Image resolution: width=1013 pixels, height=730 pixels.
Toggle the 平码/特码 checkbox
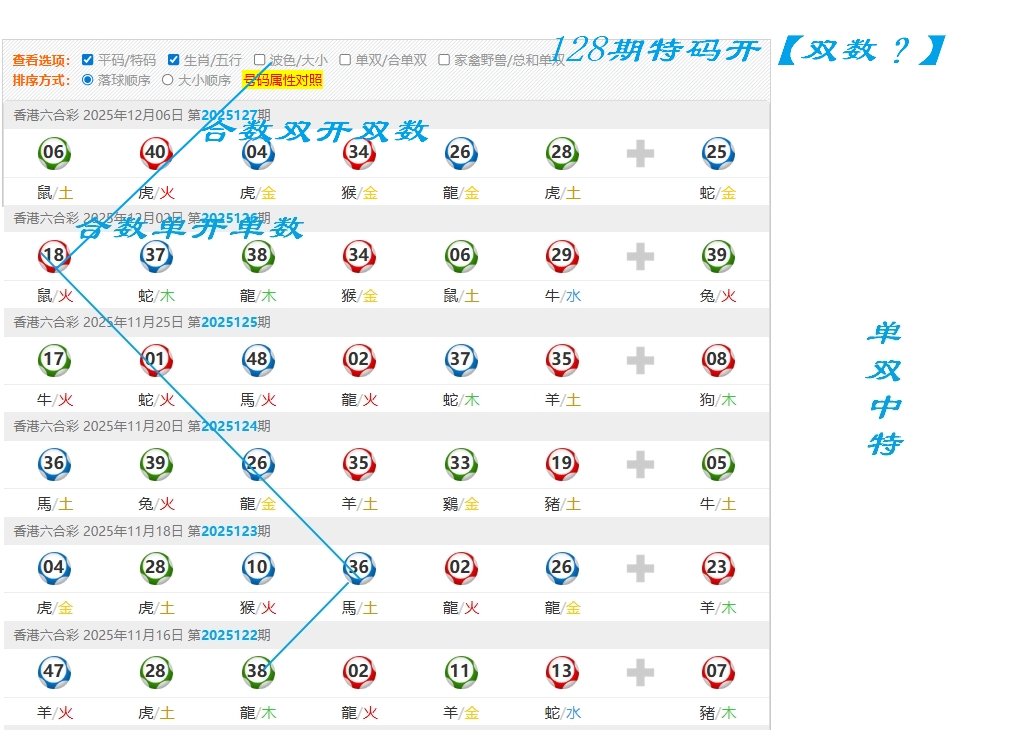coord(88,60)
